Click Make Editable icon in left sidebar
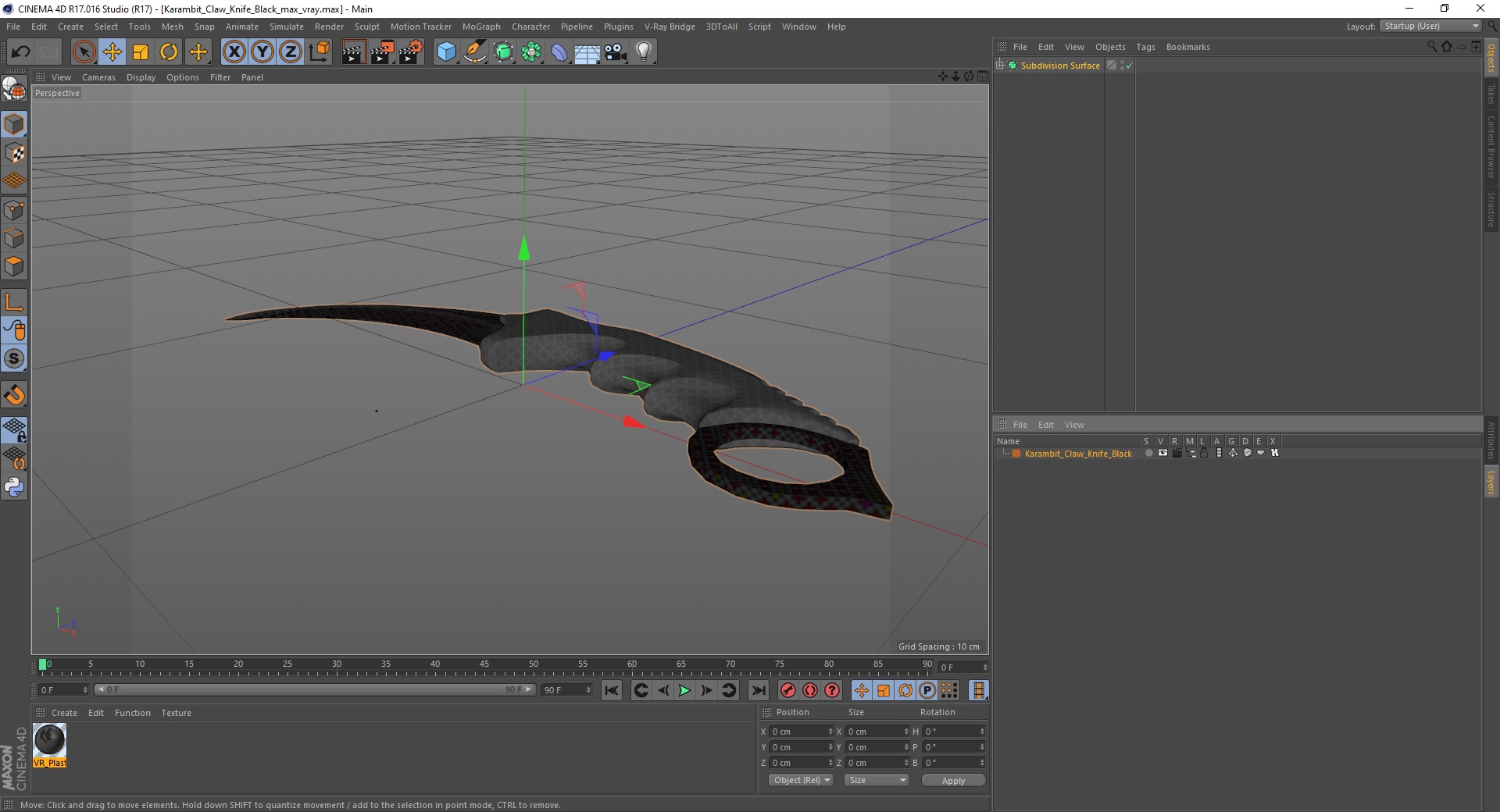Viewport: 1500px width, 812px height. pyautogui.click(x=14, y=90)
